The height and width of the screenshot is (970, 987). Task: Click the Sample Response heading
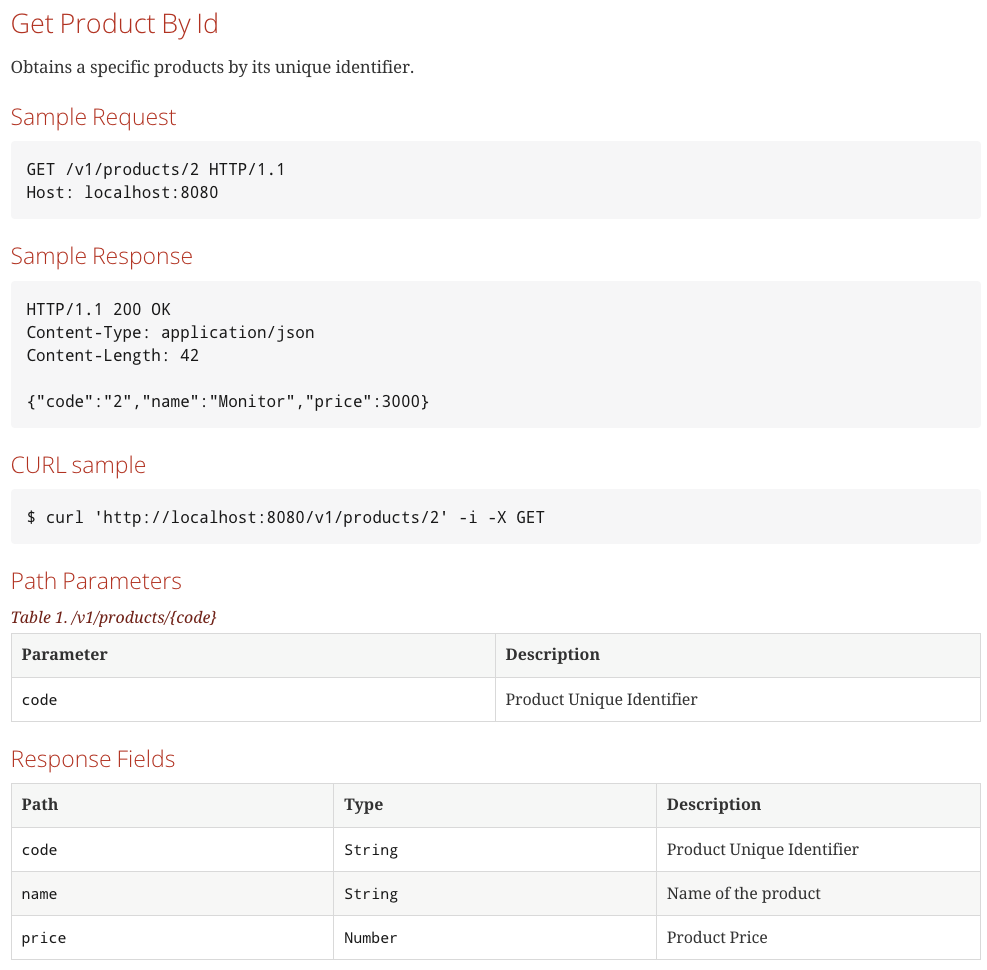click(101, 256)
